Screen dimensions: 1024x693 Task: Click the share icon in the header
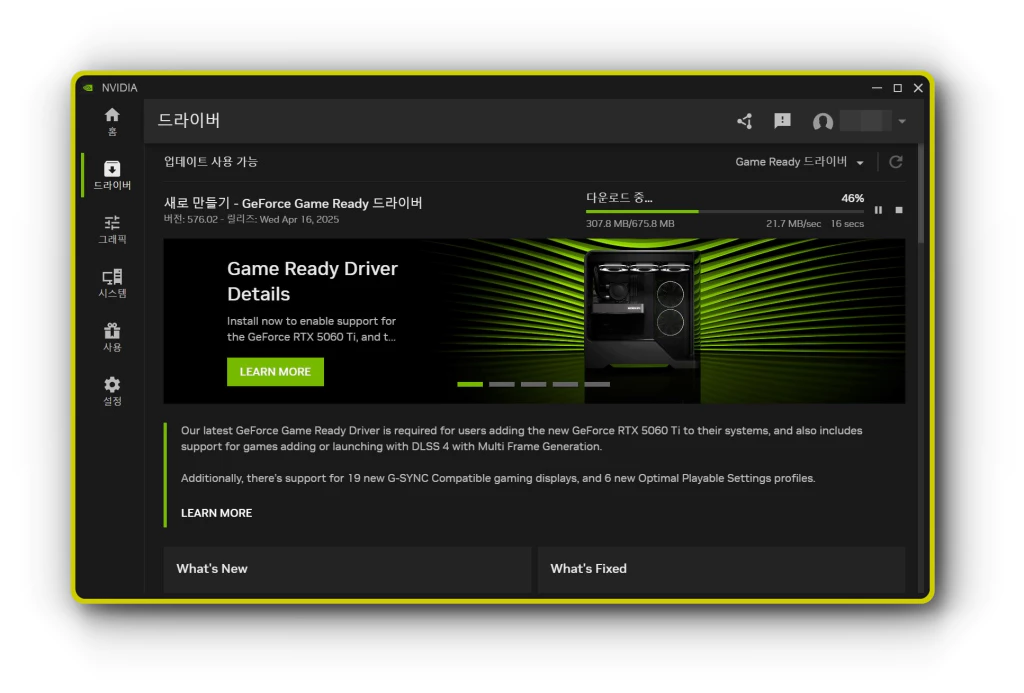[x=745, y=121]
